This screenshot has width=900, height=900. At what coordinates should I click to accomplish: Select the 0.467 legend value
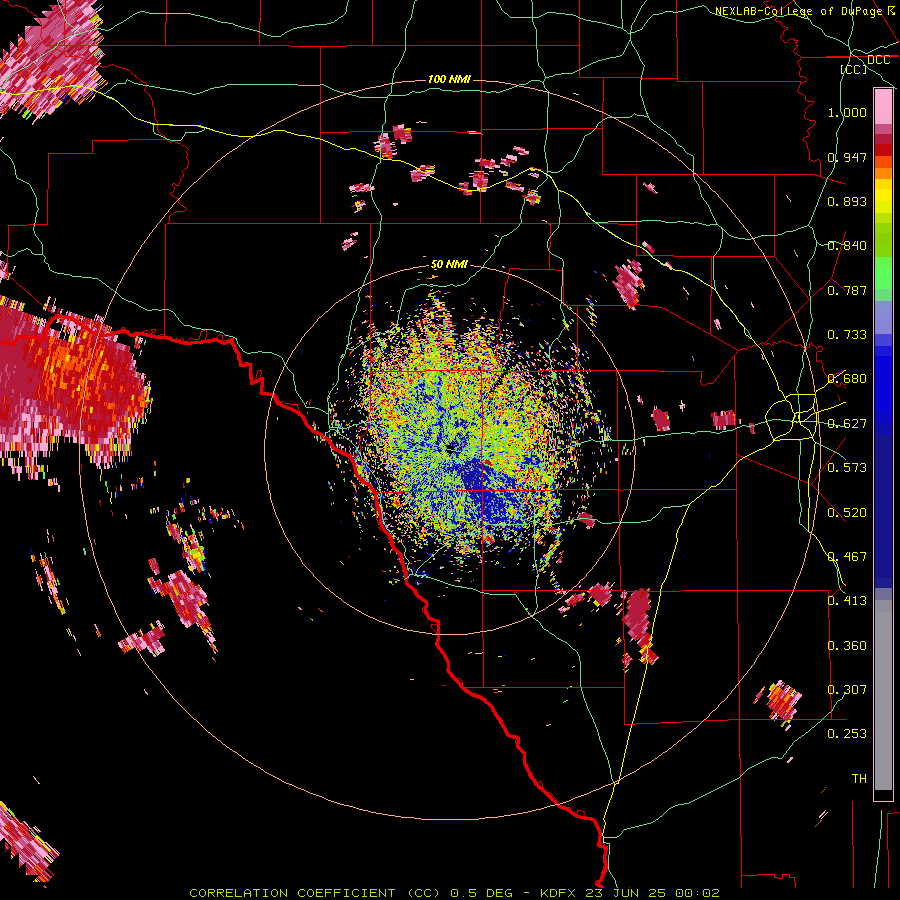(x=847, y=557)
